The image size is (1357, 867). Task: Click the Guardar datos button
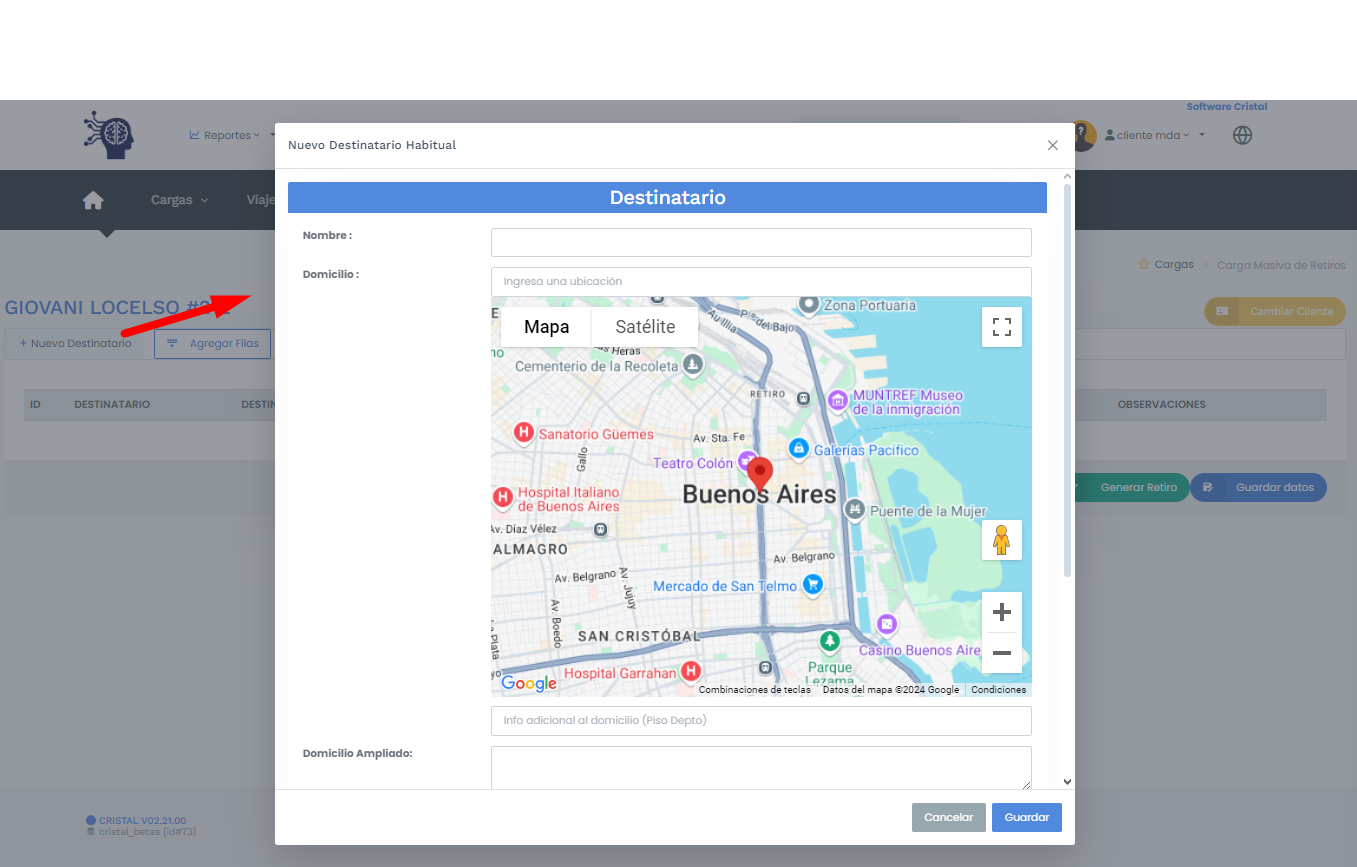(x=1259, y=487)
